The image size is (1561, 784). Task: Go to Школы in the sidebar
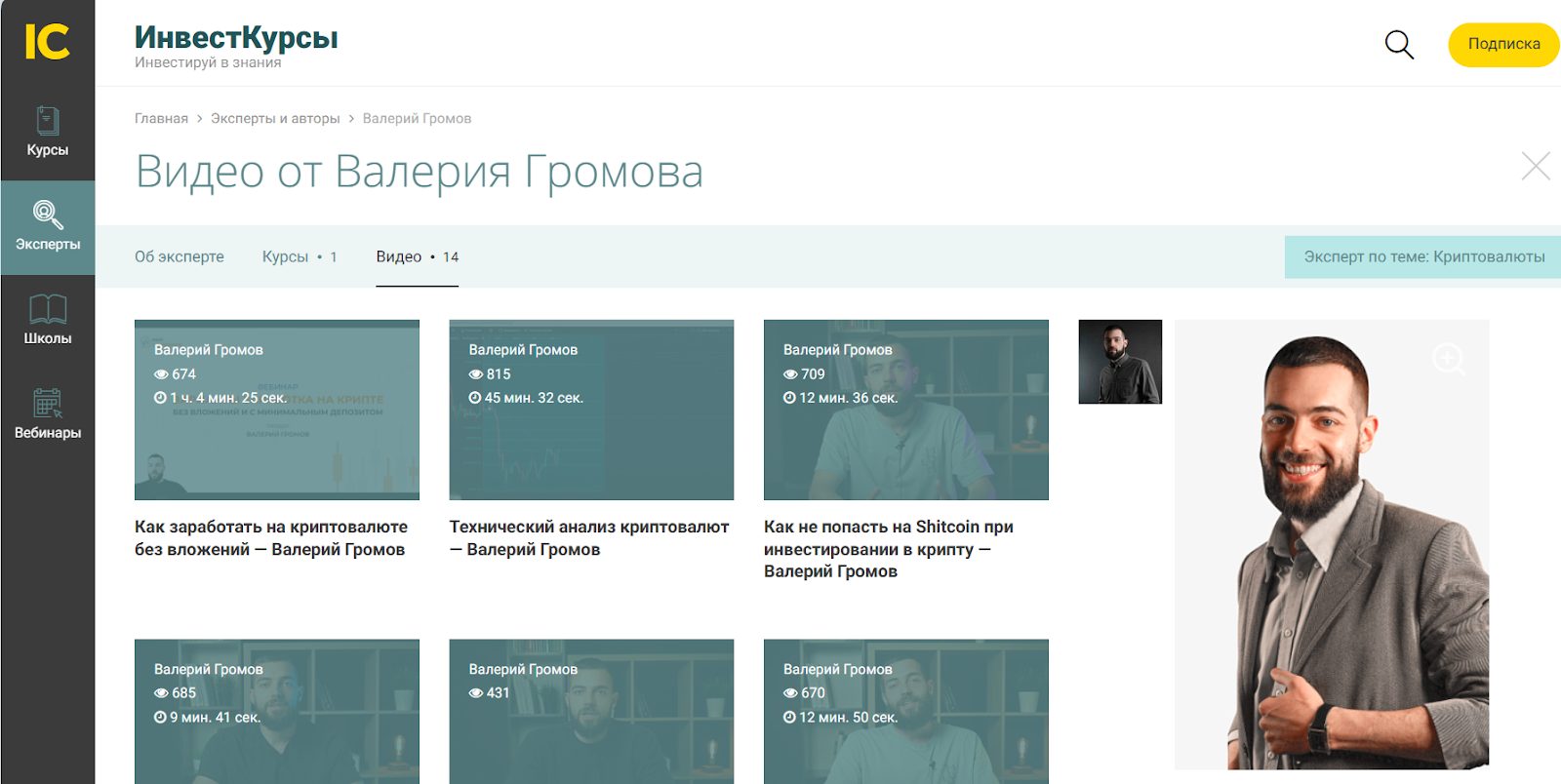(x=47, y=320)
